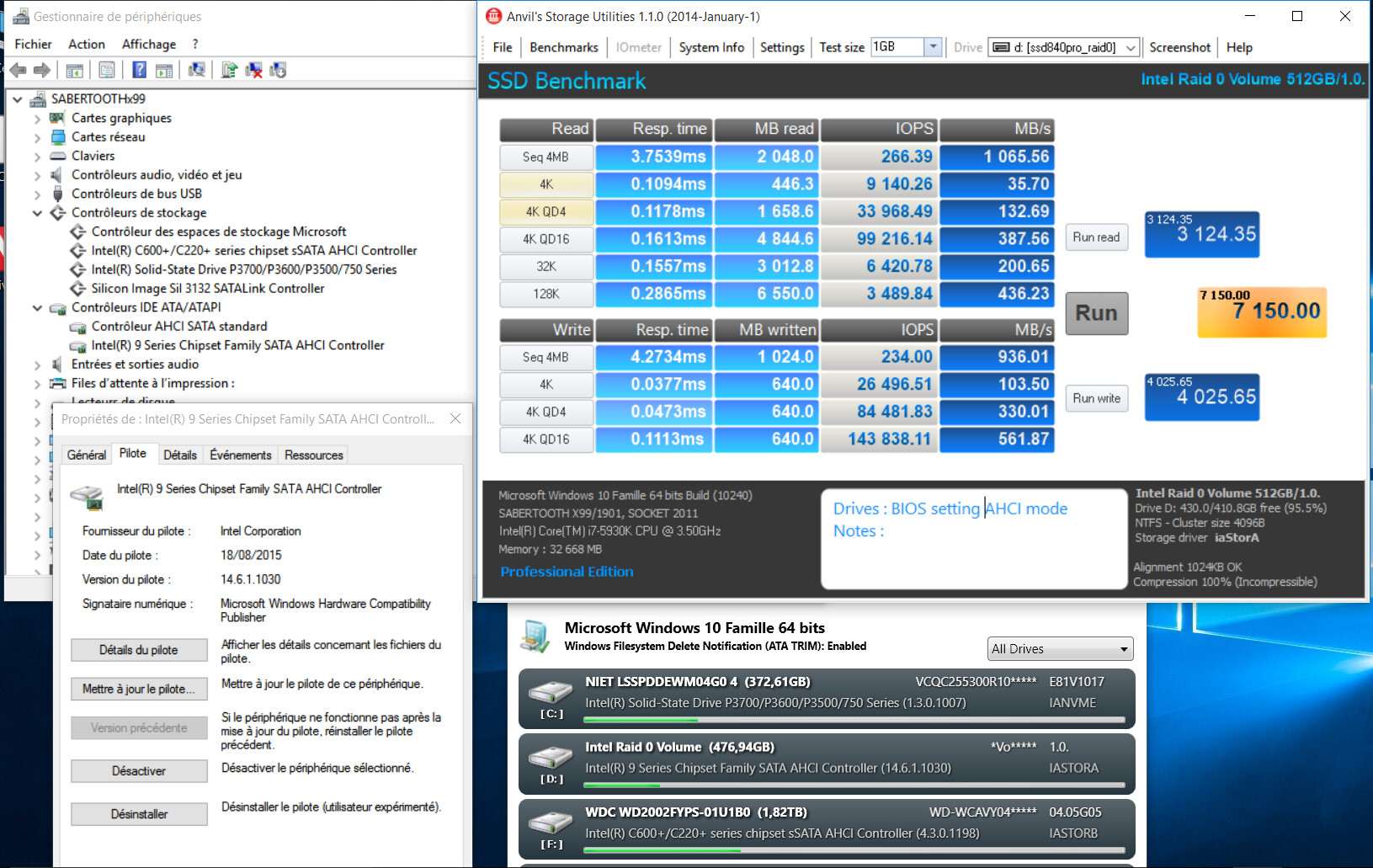
Task: Open the Test size 1GB dropdown
Action: point(933,47)
